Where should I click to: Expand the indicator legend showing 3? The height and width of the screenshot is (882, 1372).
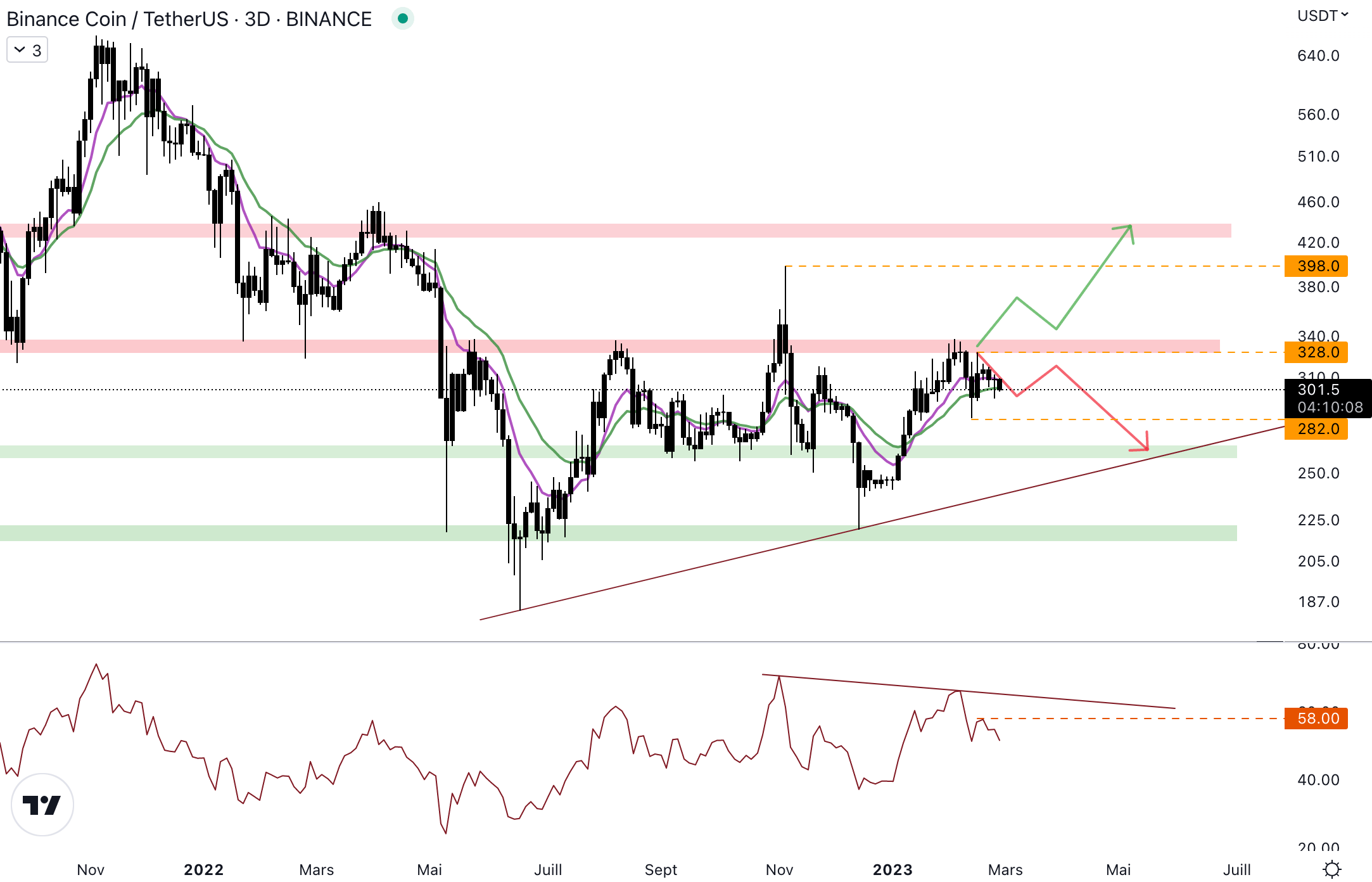click(x=27, y=50)
